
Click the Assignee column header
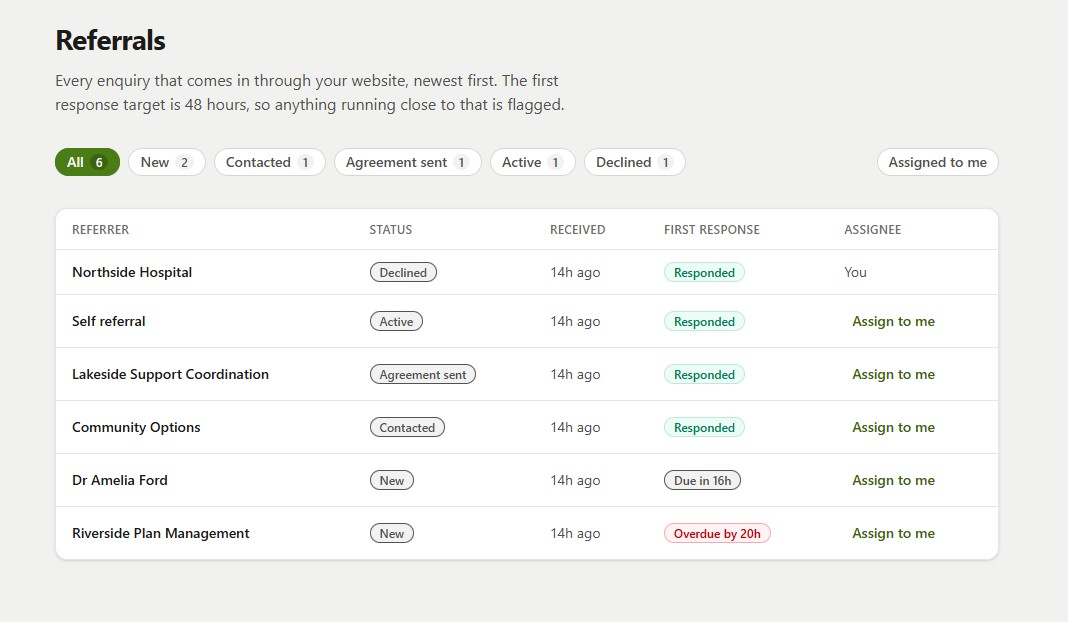[873, 230]
